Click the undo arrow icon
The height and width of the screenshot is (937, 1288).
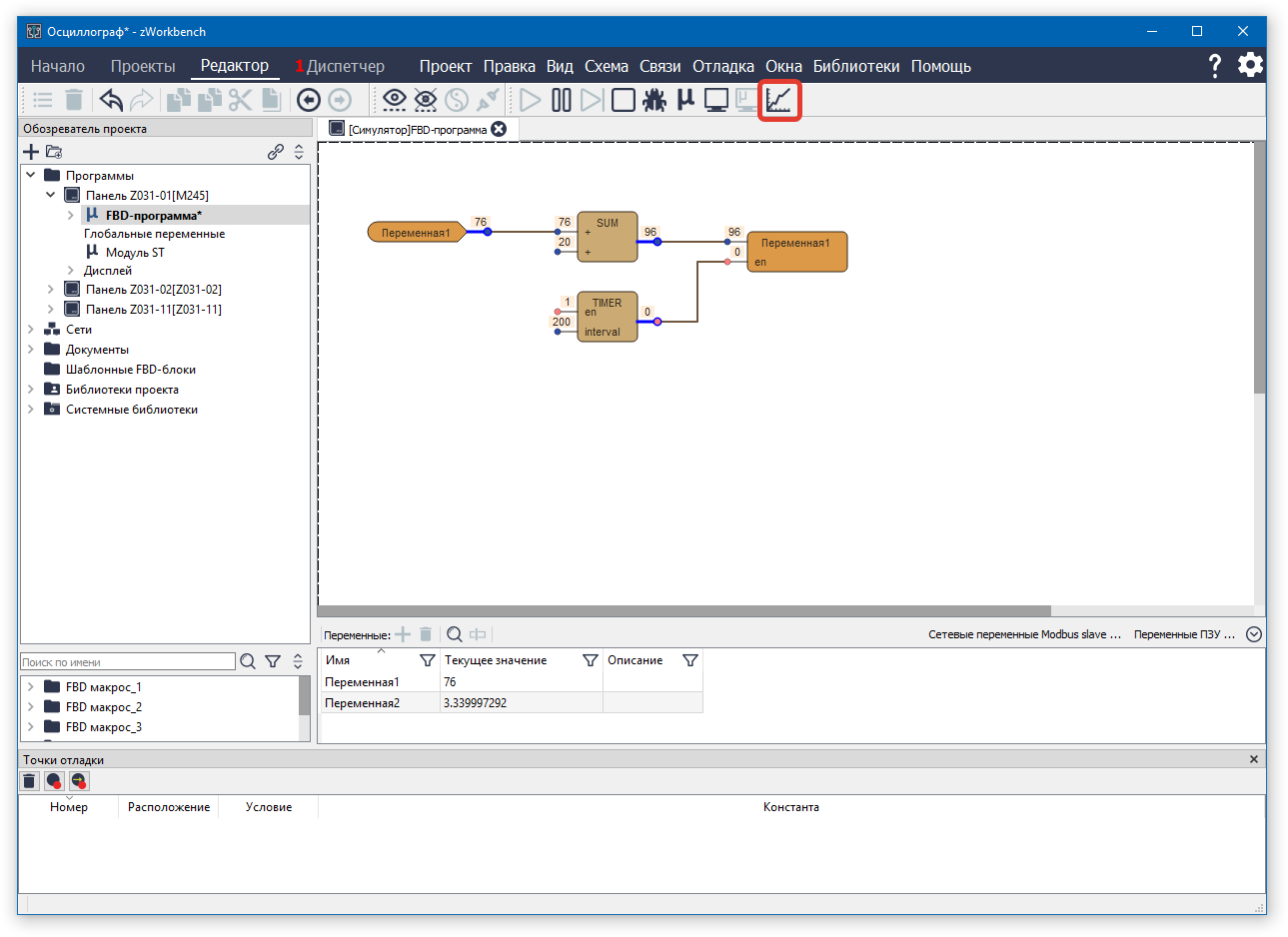[x=111, y=100]
